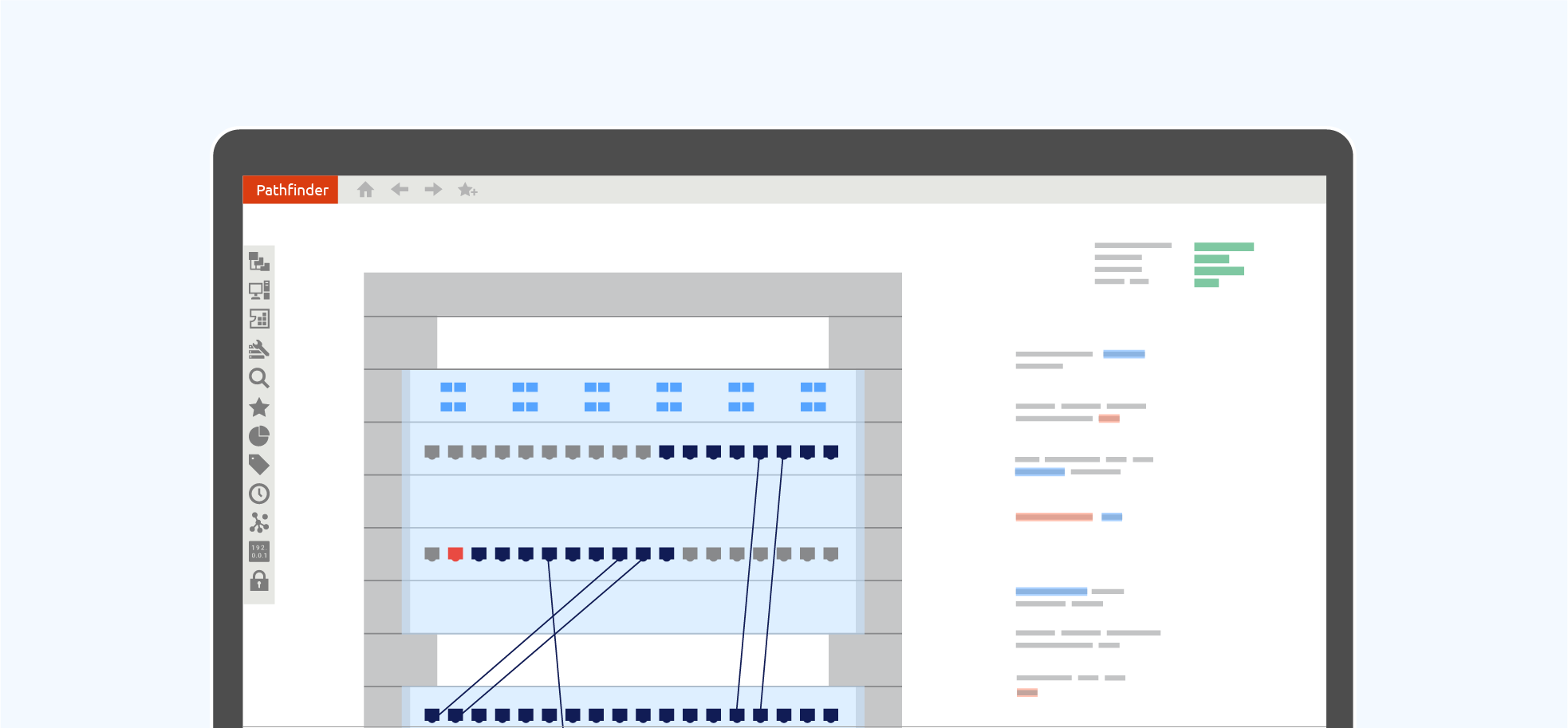The image size is (1568, 728).
Task: Open the clock history icon
Action: 259,494
